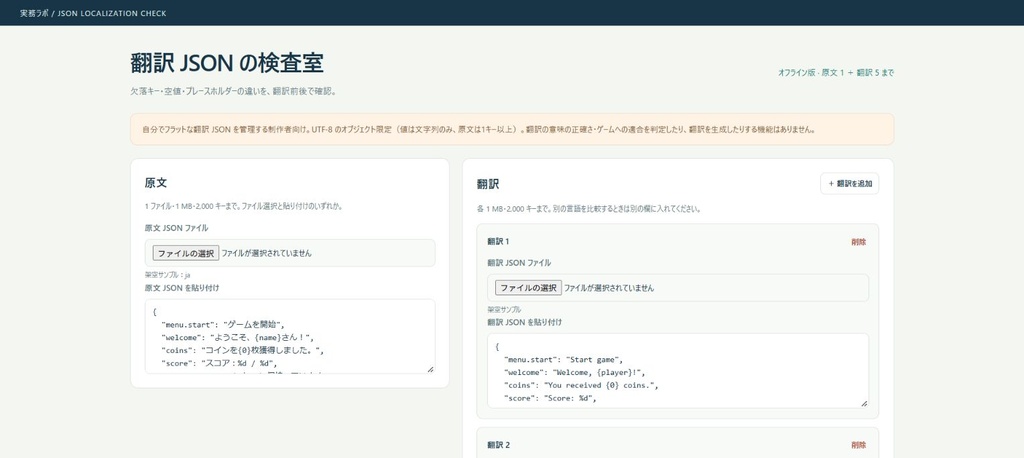Click the + 翻訳を追加 button
Screen dimensions: 1024x458
click(849, 184)
